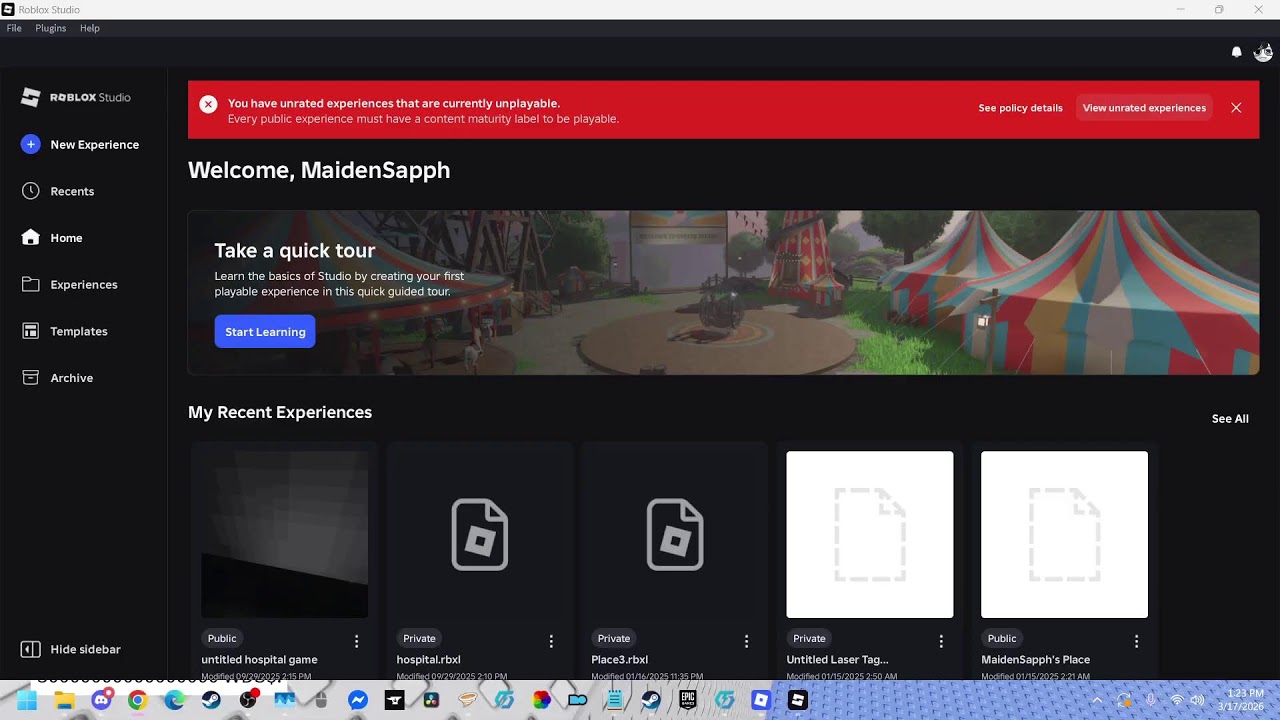Click the Public badge on MaidenSapph's Place
The height and width of the screenshot is (720, 1280).
tap(1002, 638)
